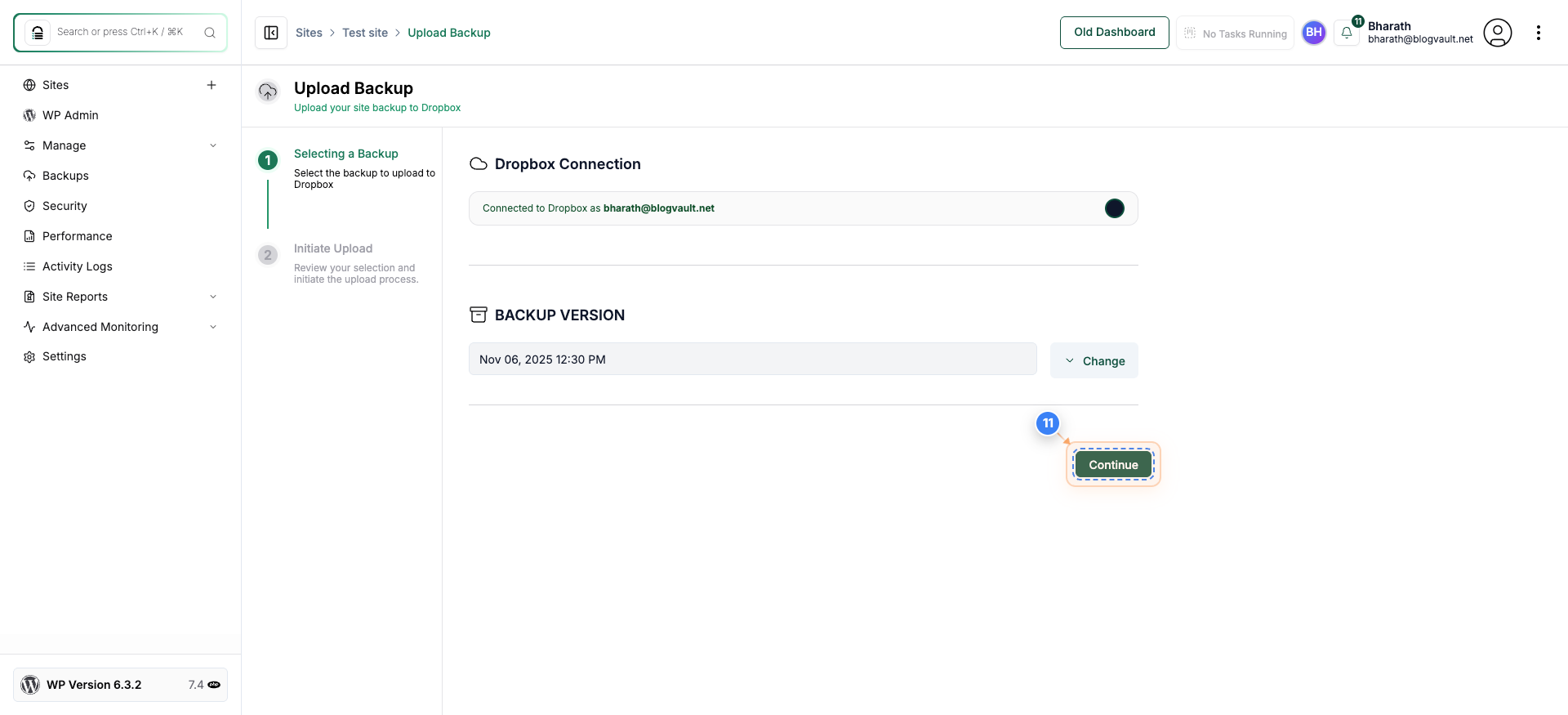Expand the Advanced Monitoring chevron

pos(213,327)
